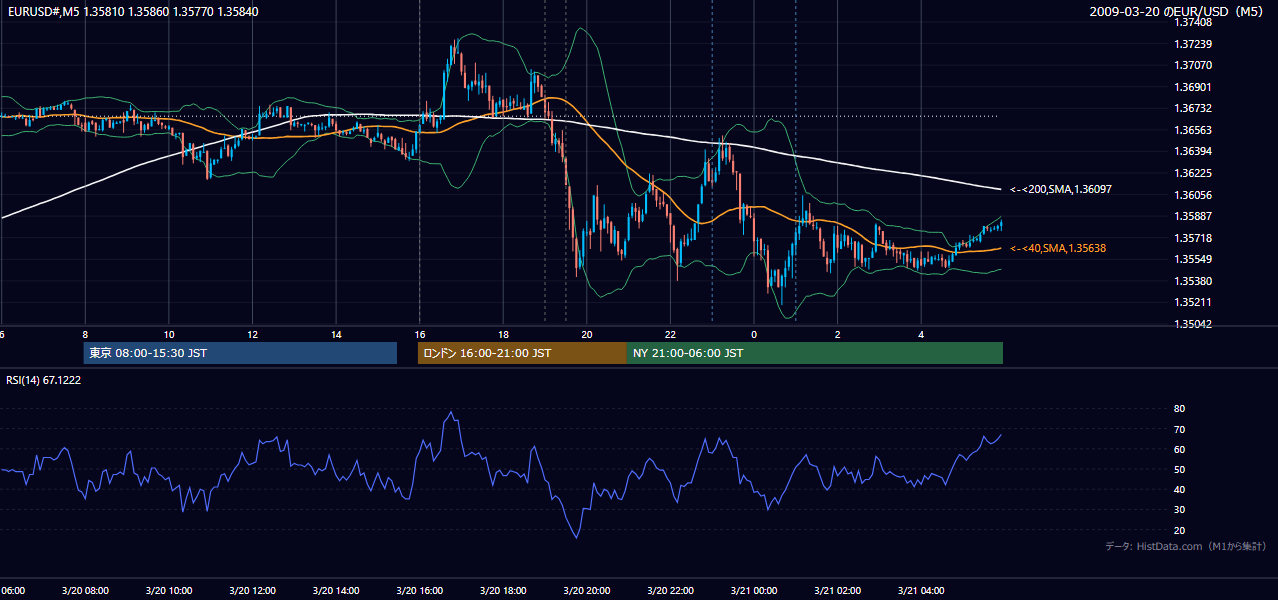This screenshot has width=1278, height=600.
Task: Click price axis value 1.37408
Action: point(1193,22)
